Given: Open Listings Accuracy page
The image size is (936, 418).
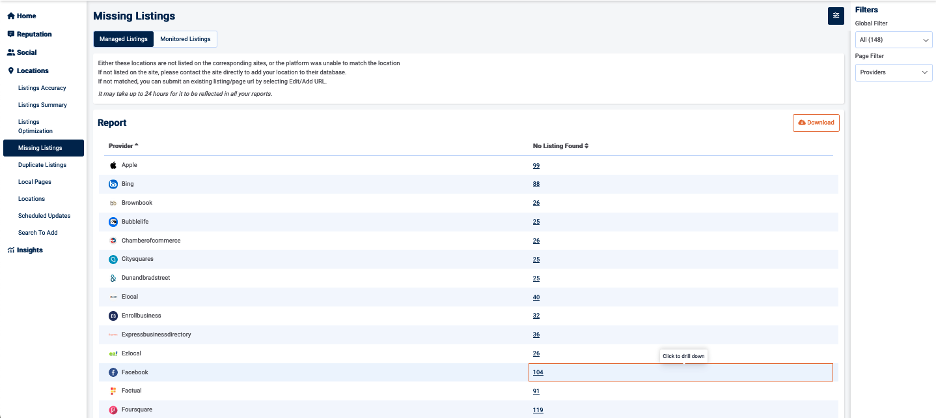Looking at the screenshot, I should pos(42,88).
